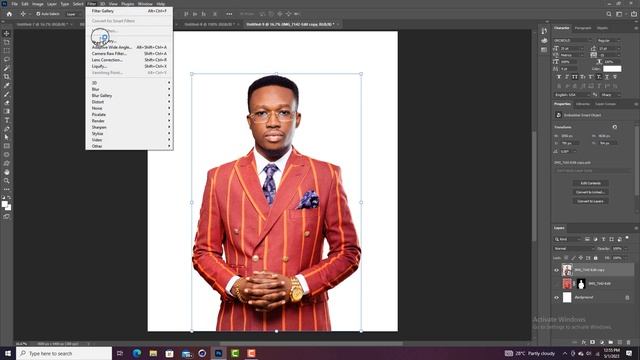Open the search icon at top right
Screen dimensions: 640x360
(609, 14)
